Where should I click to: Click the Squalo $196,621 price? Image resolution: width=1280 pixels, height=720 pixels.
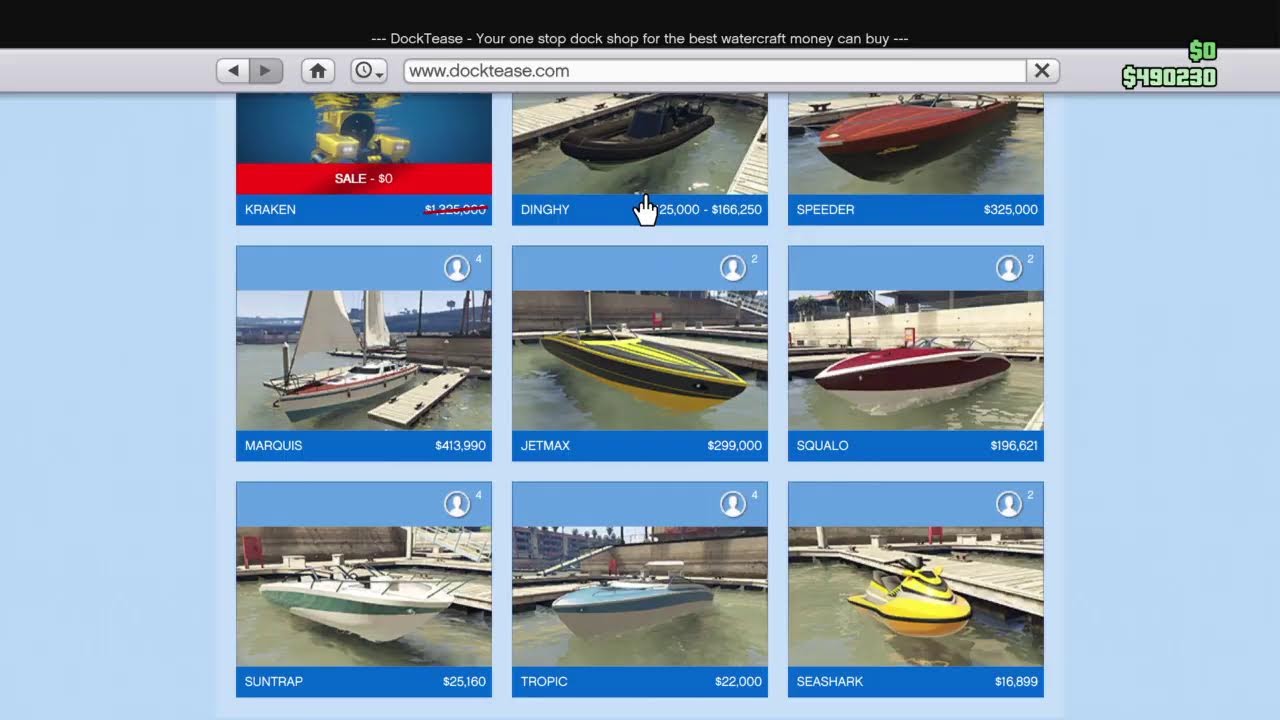click(x=1014, y=446)
